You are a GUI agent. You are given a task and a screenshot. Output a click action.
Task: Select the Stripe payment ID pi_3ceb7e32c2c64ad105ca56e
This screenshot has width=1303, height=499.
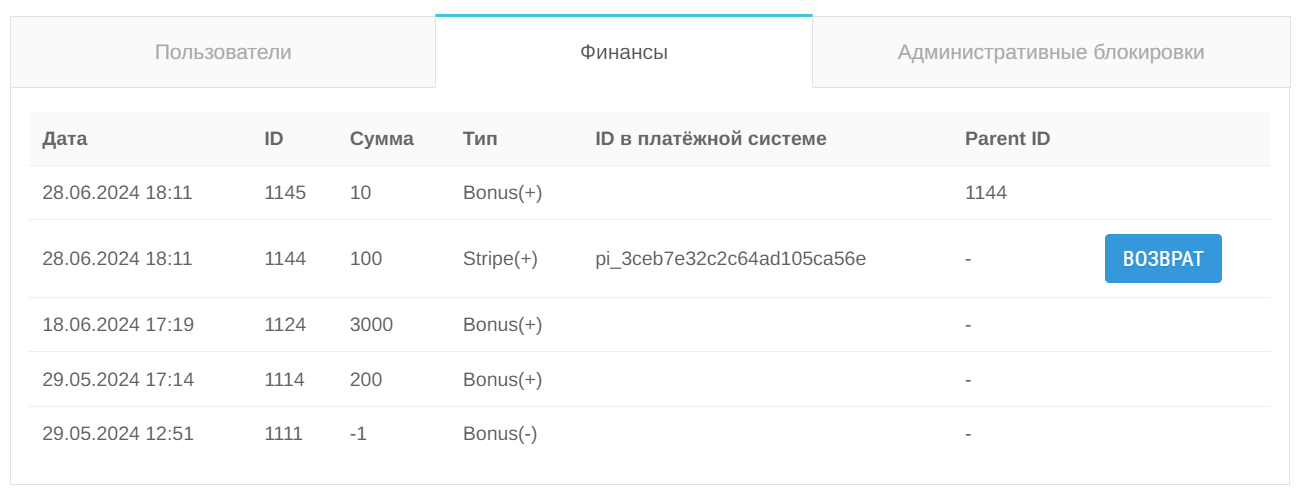tap(731, 259)
